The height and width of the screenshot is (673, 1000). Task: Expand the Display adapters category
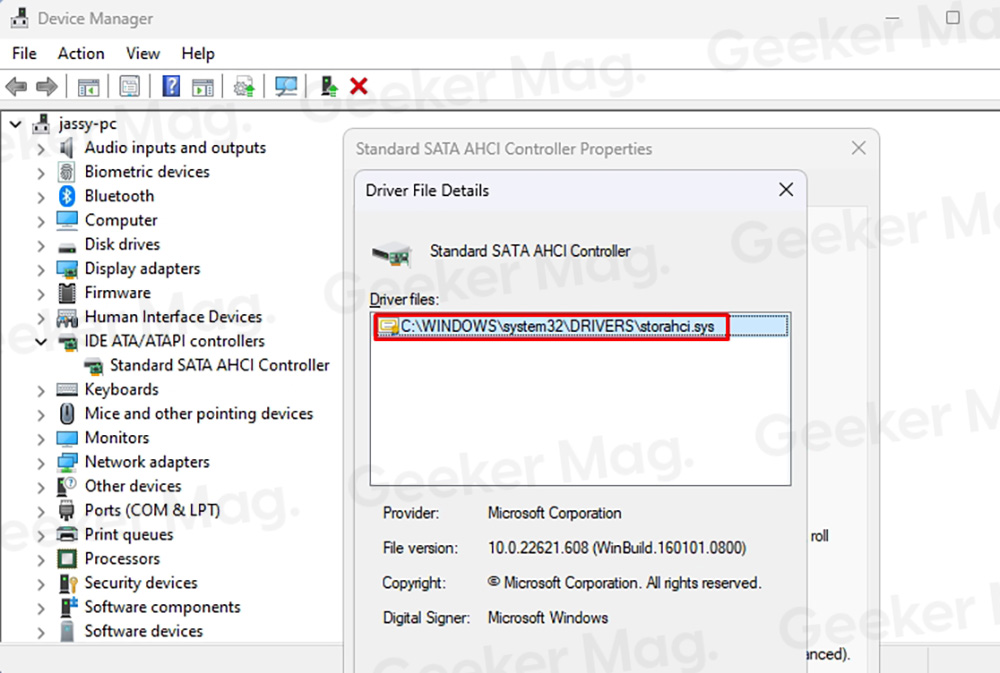click(x=41, y=270)
